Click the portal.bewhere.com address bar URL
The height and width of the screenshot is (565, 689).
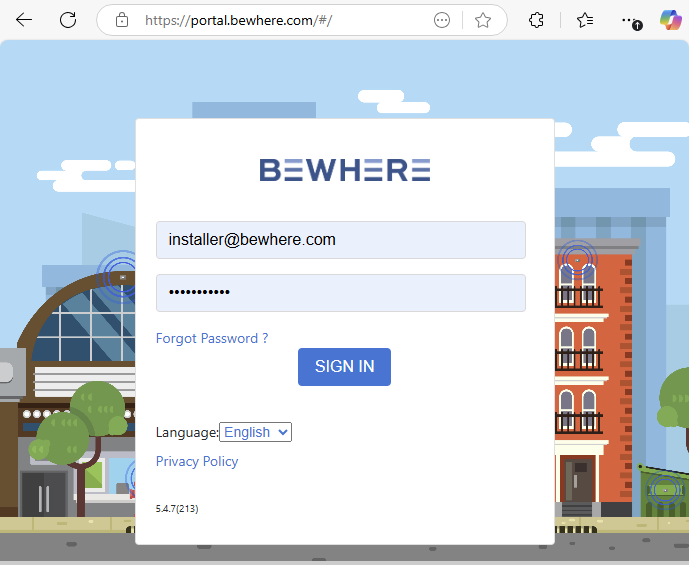click(x=239, y=20)
